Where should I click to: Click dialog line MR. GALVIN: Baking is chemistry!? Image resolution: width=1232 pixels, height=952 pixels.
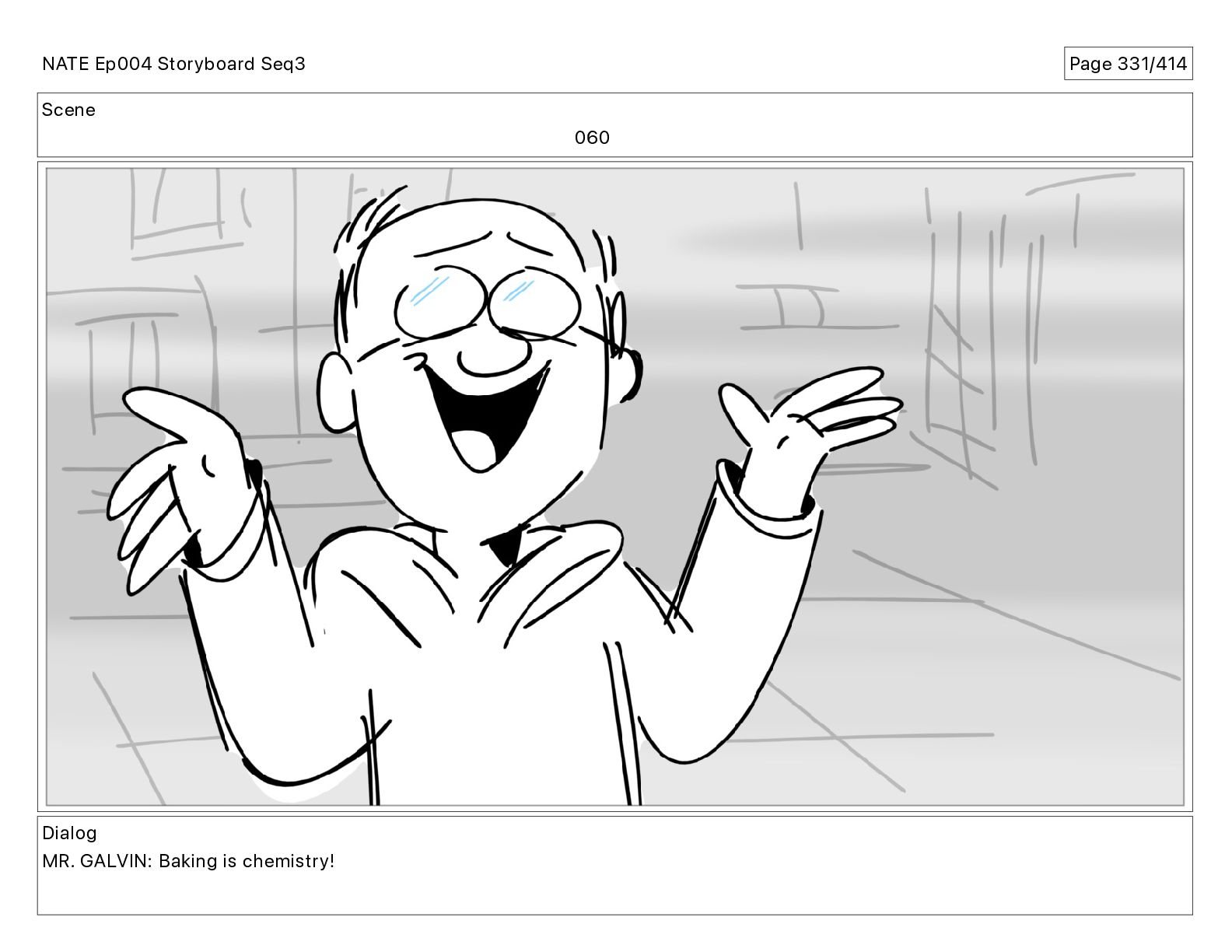pos(188,861)
